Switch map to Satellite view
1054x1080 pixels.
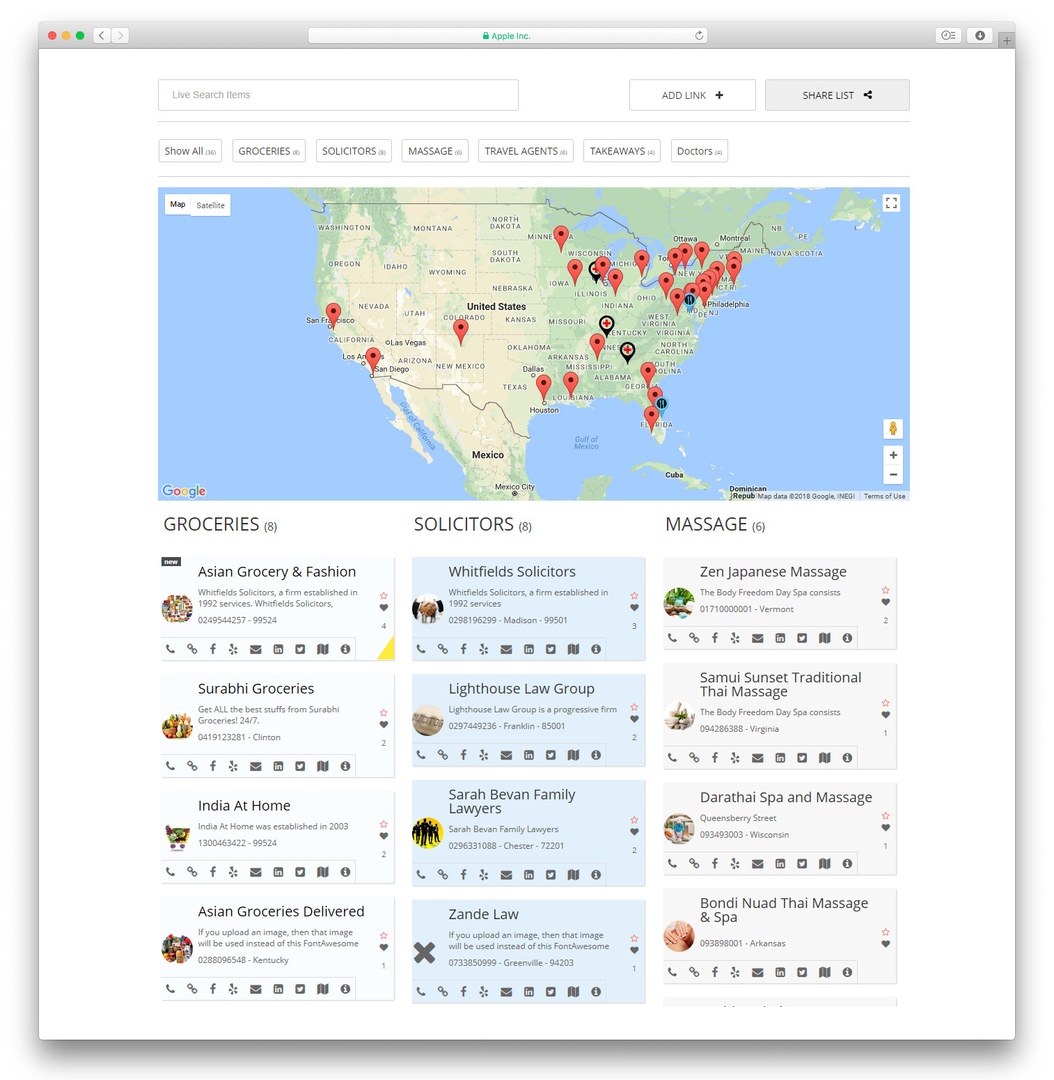pos(210,205)
